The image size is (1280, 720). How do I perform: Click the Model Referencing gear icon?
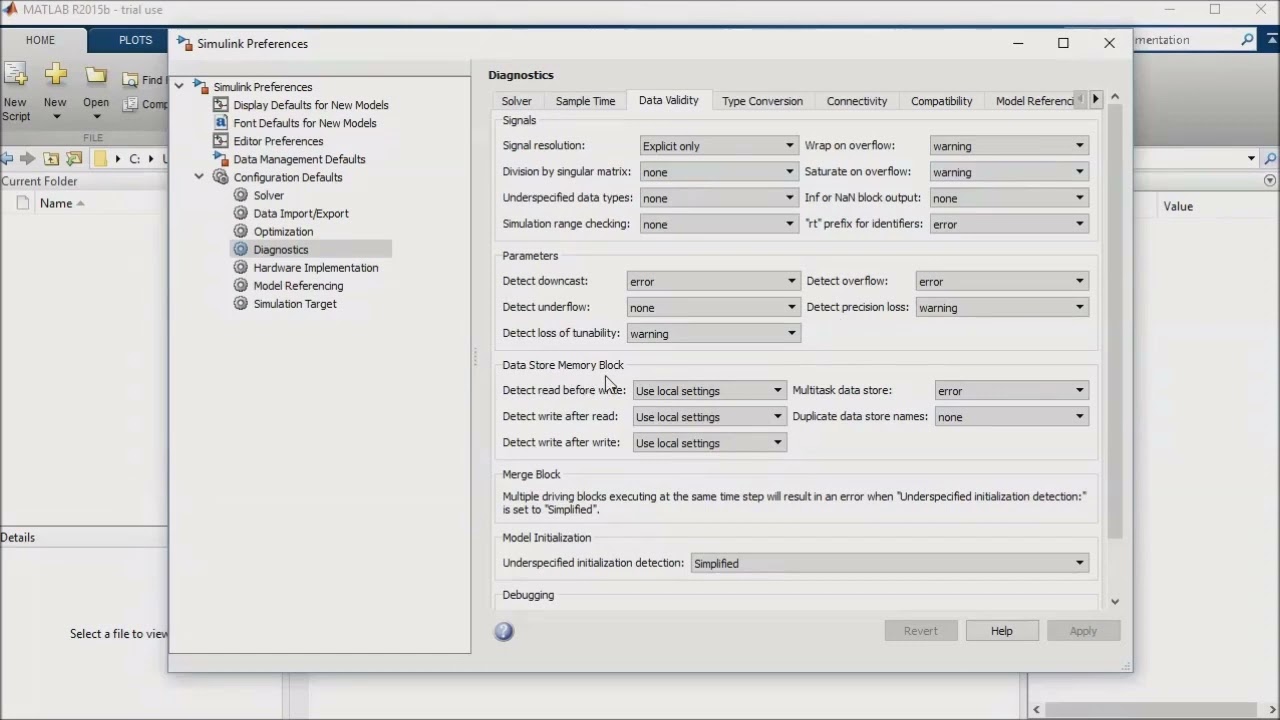pyautogui.click(x=240, y=285)
